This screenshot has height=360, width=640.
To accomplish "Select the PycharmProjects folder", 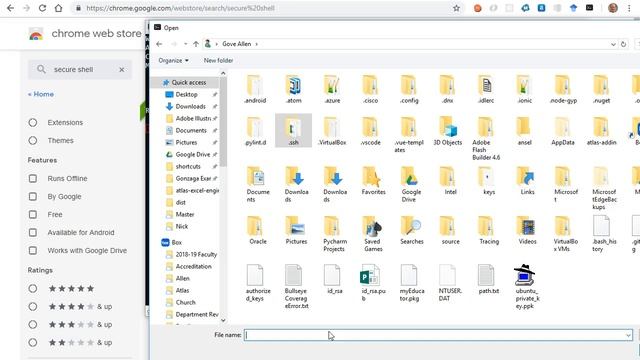I will click(335, 233).
